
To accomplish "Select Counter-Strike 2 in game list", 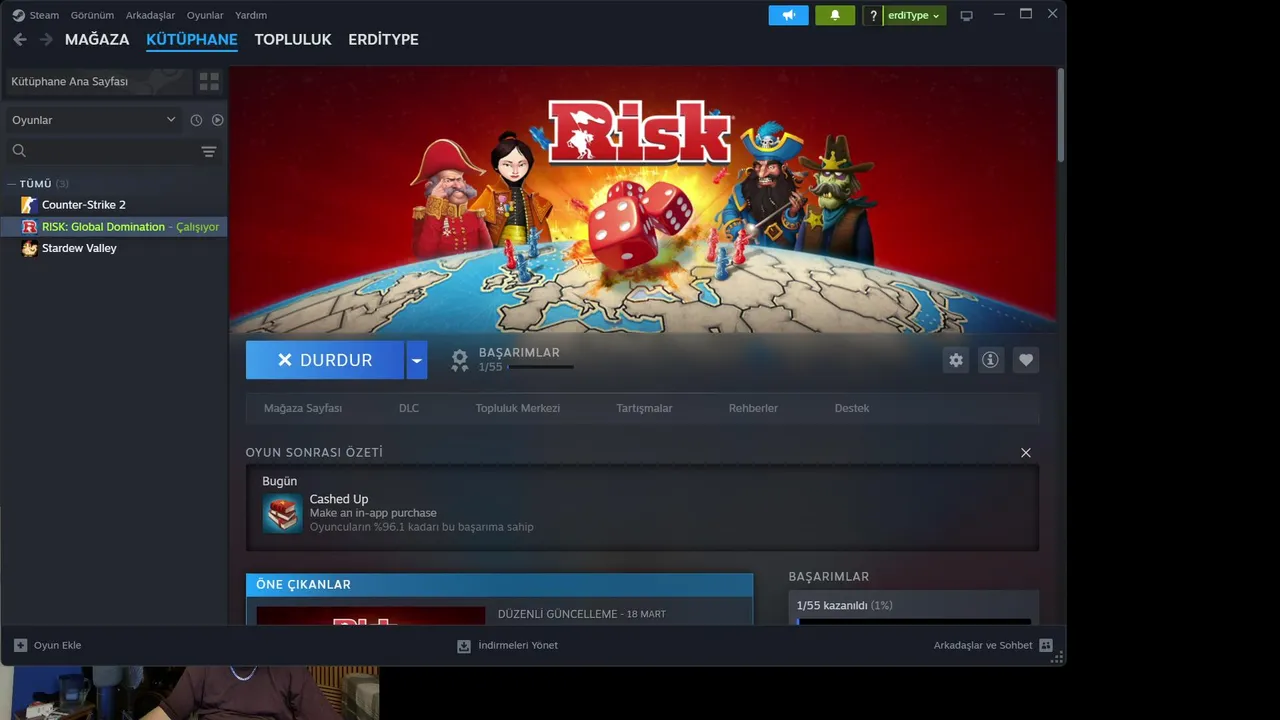I will tap(84, 205).
